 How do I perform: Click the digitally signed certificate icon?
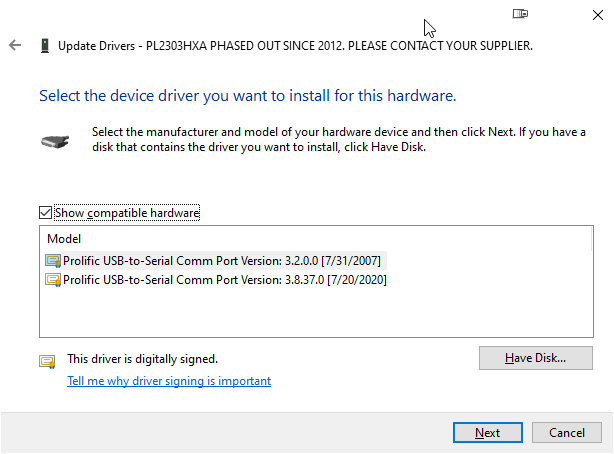click(x=47, y=362)
